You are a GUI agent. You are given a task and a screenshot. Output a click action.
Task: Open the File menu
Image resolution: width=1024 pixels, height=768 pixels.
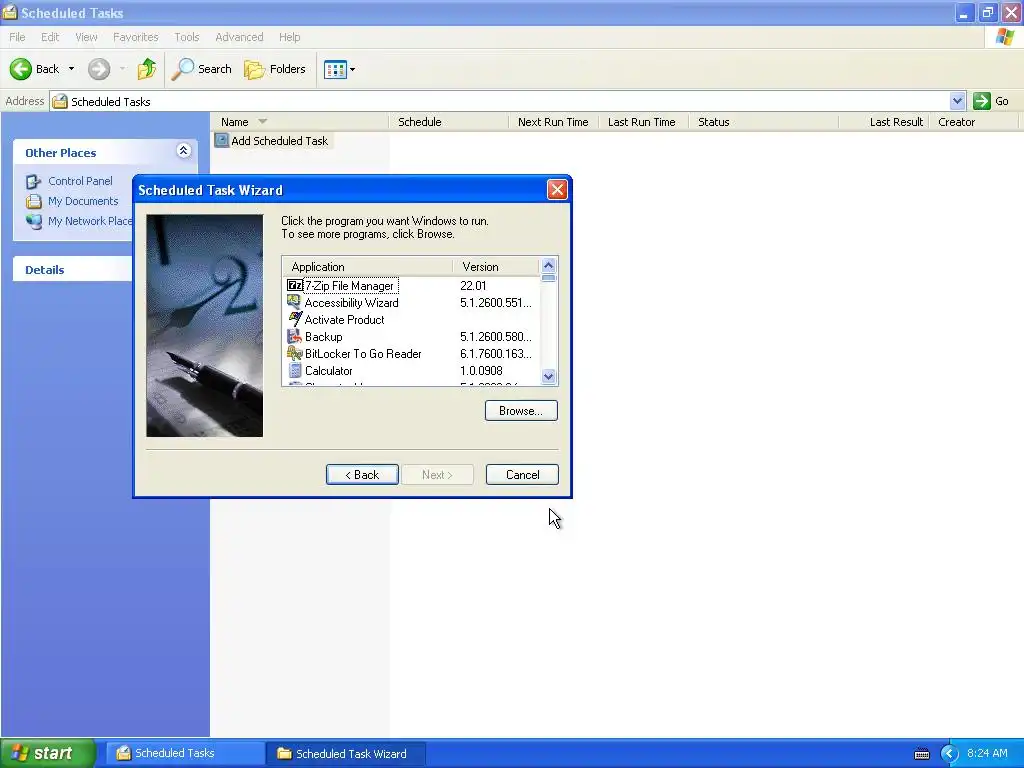[x=17, y=37]
